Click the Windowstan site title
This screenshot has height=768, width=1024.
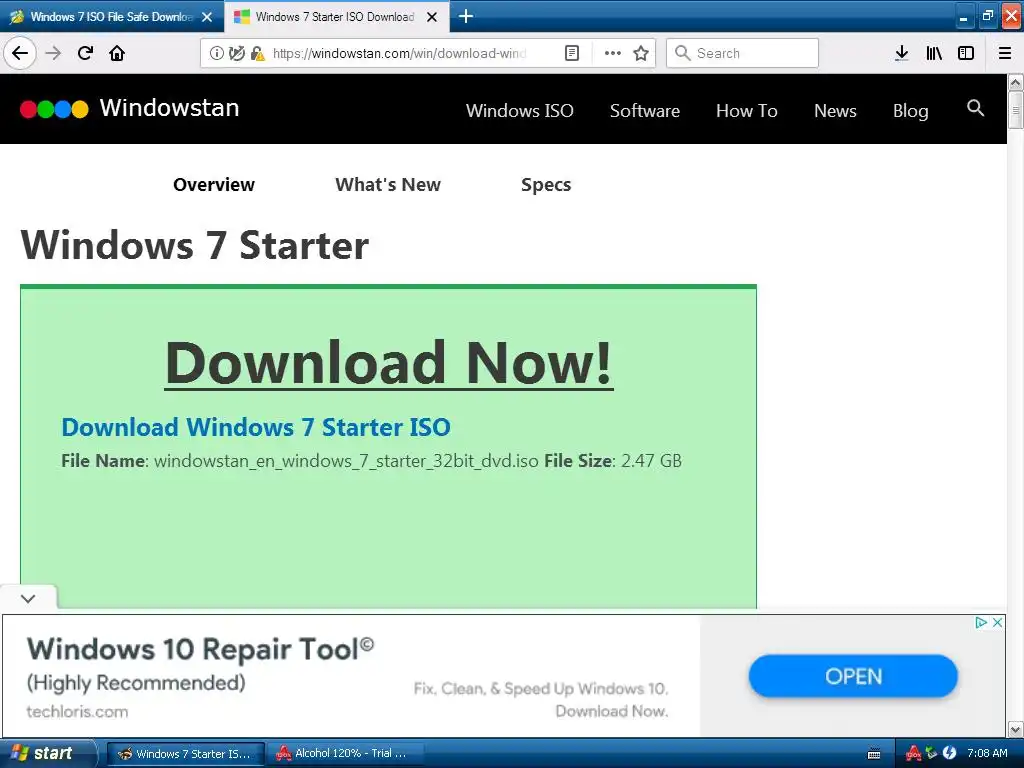169,108
